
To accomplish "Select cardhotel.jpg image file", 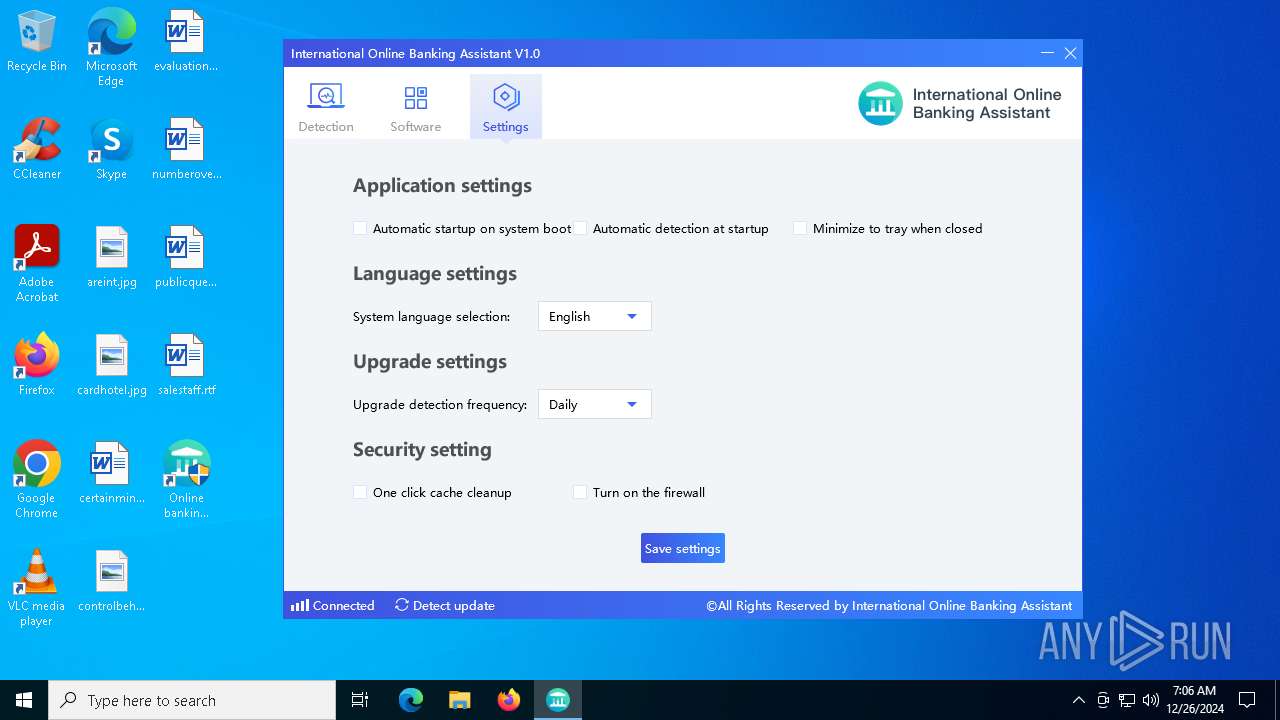I will point(111,365).
